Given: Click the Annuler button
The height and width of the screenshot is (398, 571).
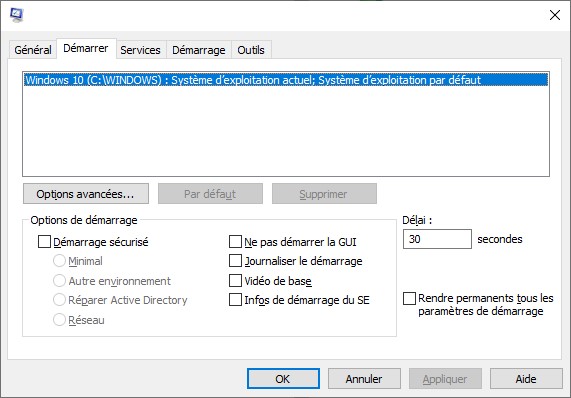Looking at the screenshot, I should click(x=364, y=379).
